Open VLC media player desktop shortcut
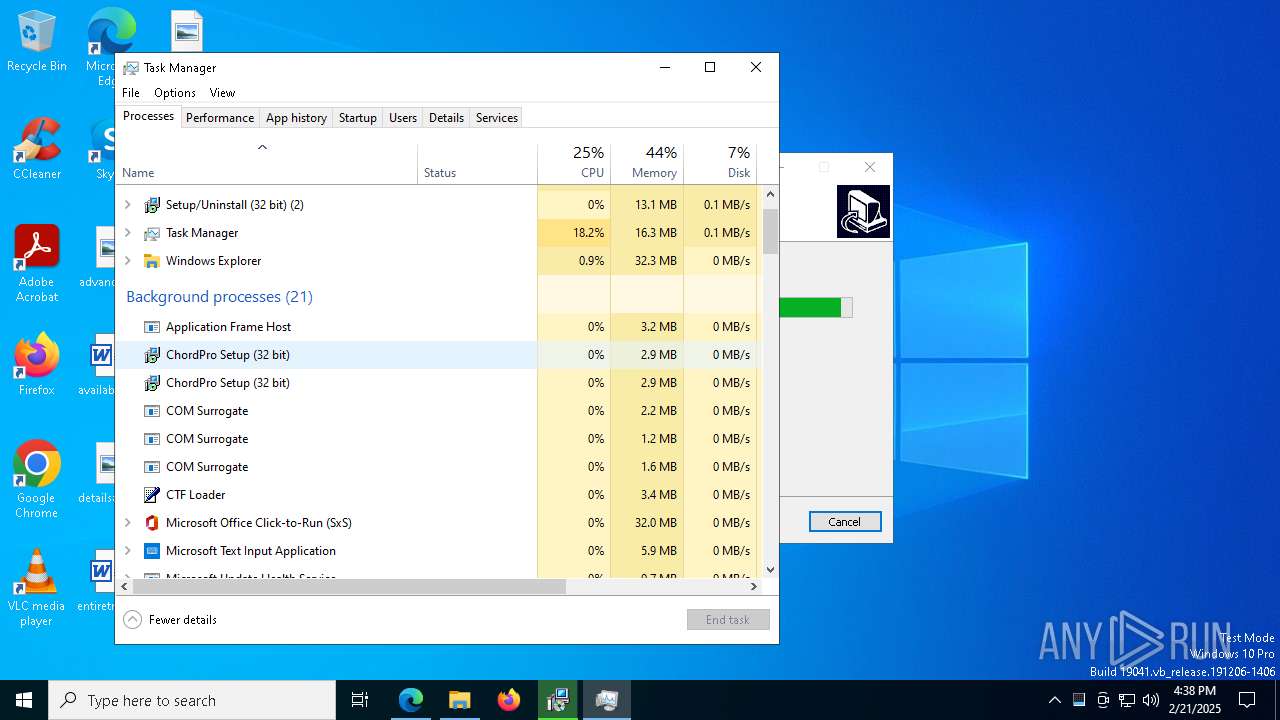The width and height of the screenshot is (1280, 720). (37, 588)
